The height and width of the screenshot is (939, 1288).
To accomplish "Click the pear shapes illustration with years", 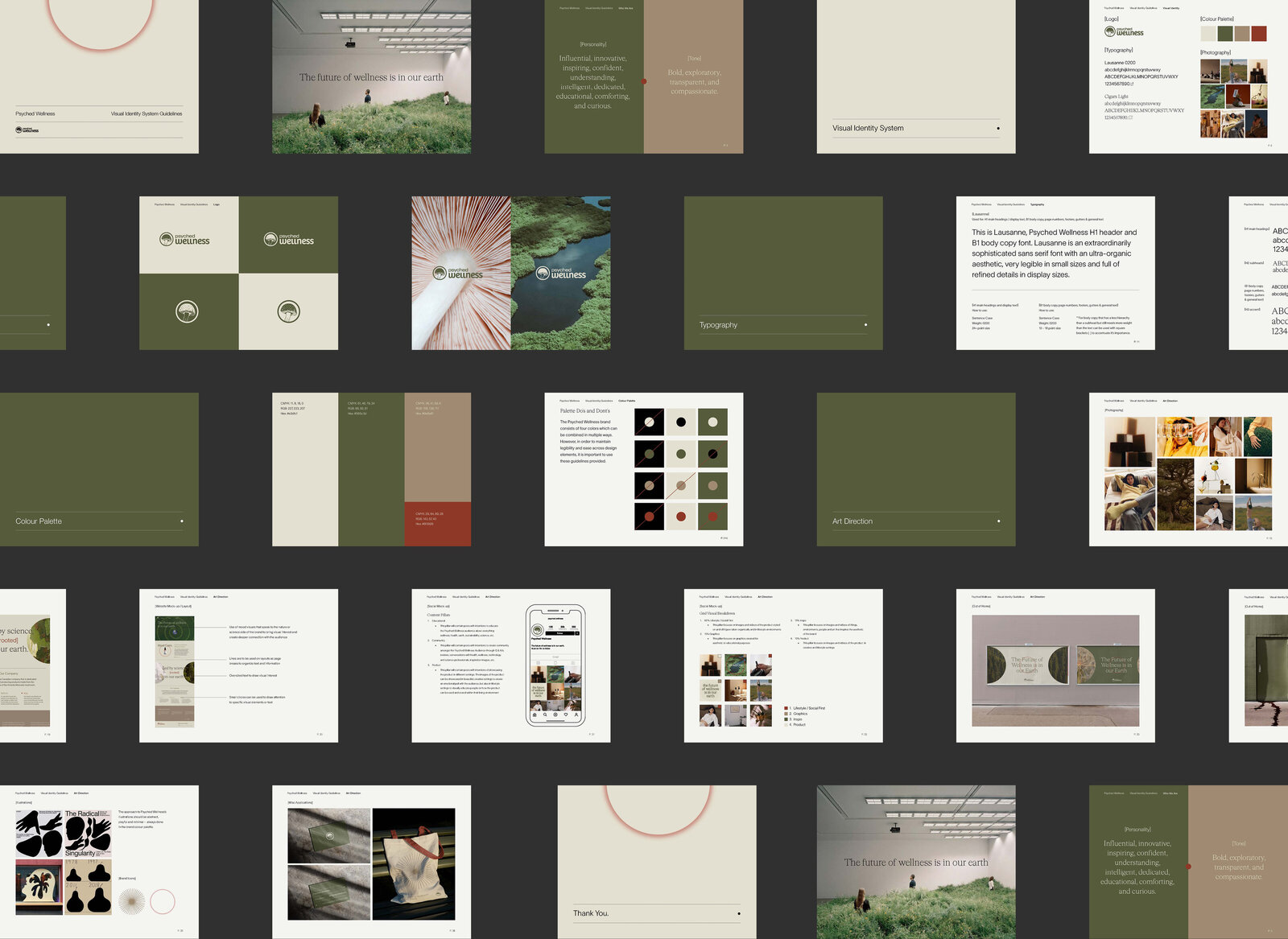I will [x=88, y=887].
